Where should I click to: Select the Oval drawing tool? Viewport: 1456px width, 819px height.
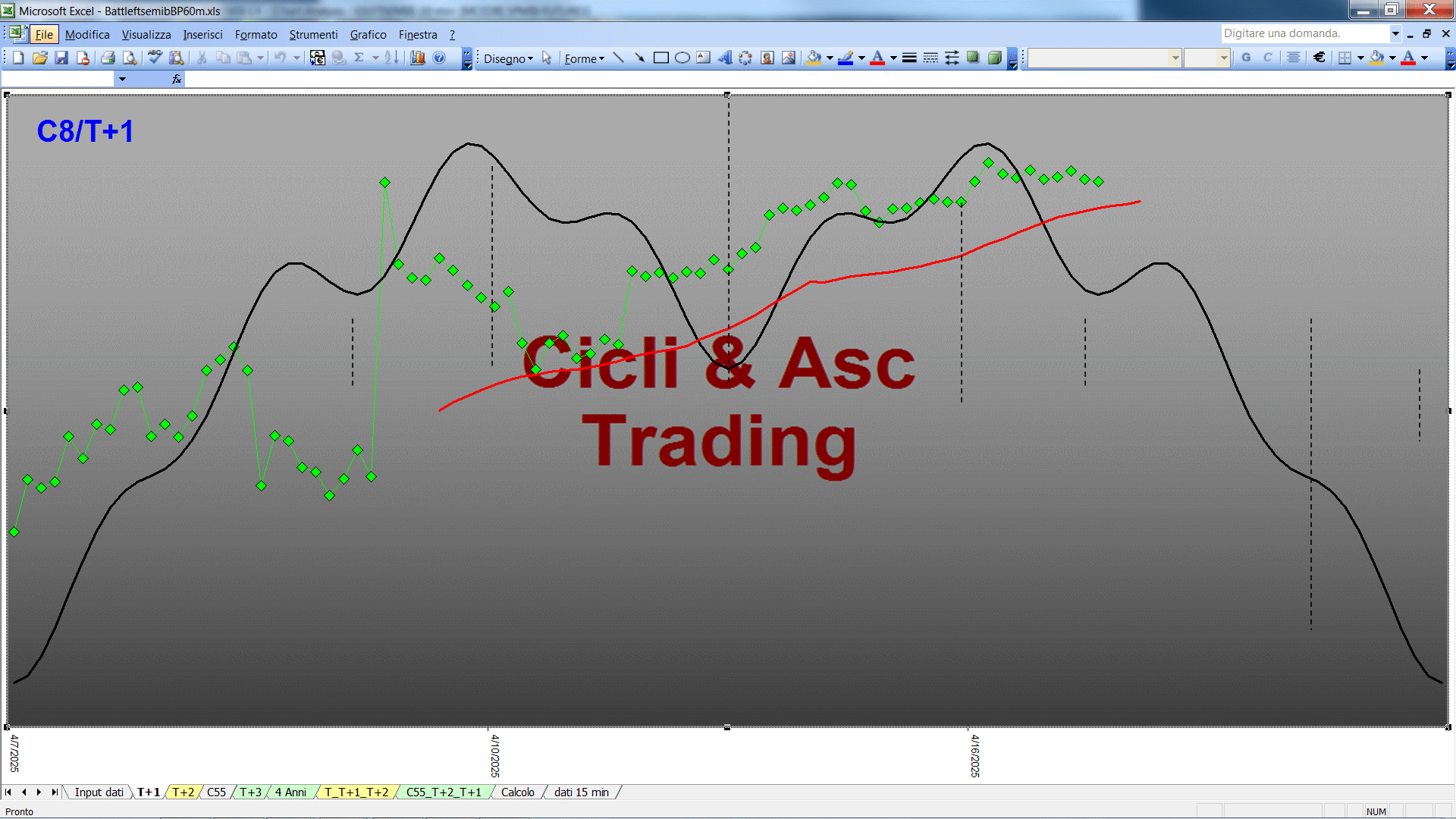(682, 58)
